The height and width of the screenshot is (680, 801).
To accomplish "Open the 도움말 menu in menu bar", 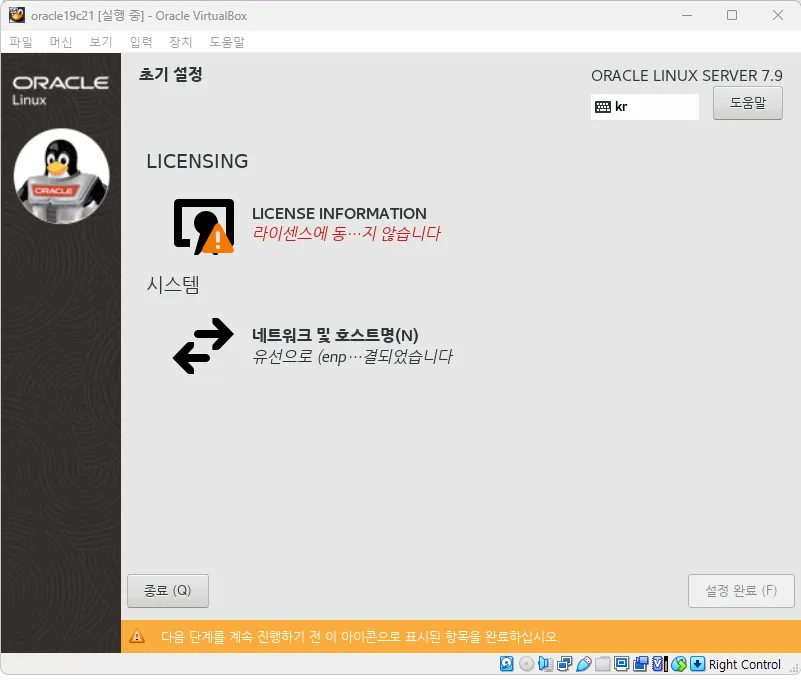I will (227, 42).
